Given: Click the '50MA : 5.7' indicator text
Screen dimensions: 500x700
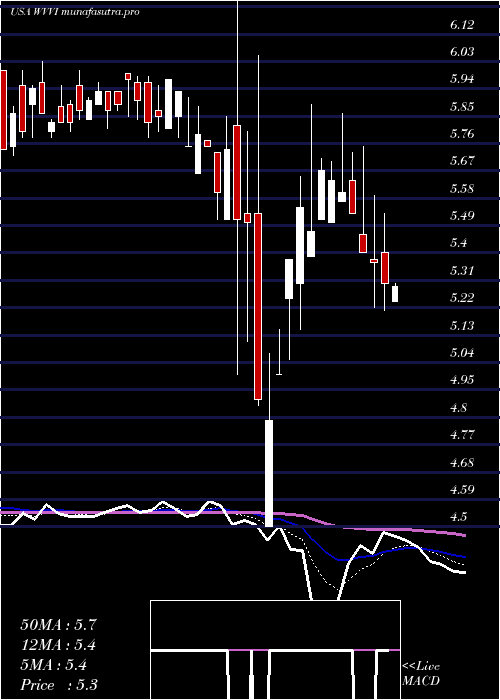Looking at the screenshot, I should [x=58, y=625].
